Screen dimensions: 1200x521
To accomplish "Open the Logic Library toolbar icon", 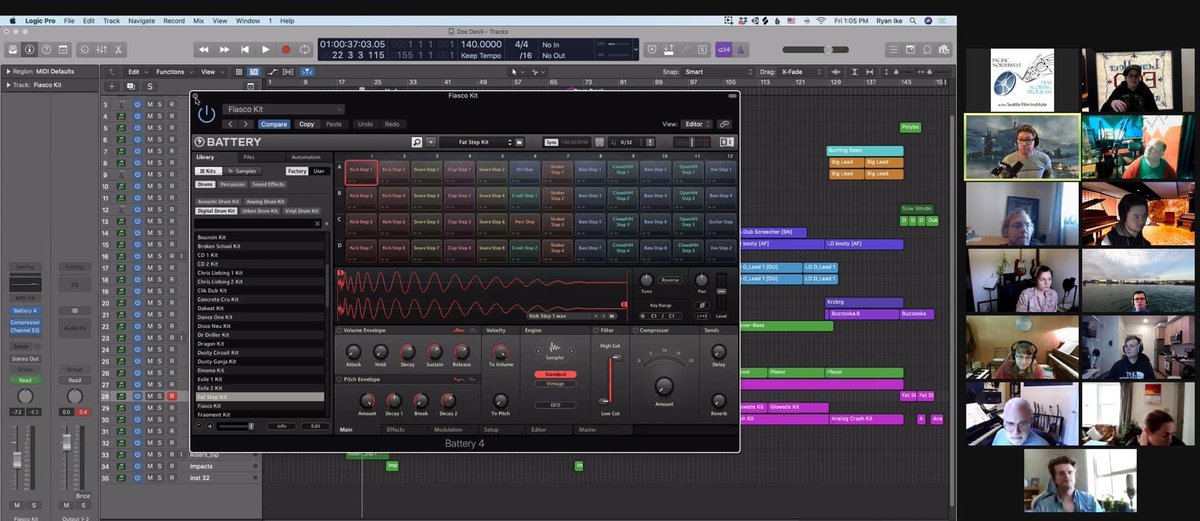I will pyautogui.click(x=14, y=49).
